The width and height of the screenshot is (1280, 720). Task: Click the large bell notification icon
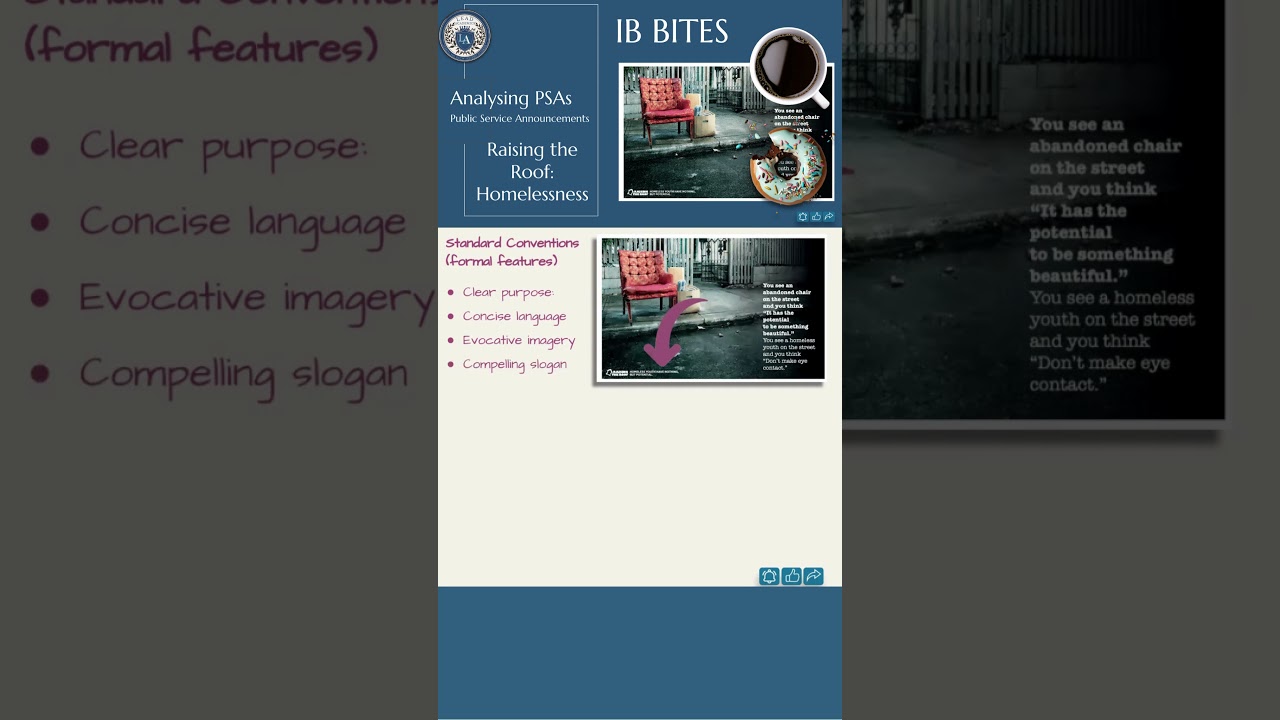tap(769, 576)
